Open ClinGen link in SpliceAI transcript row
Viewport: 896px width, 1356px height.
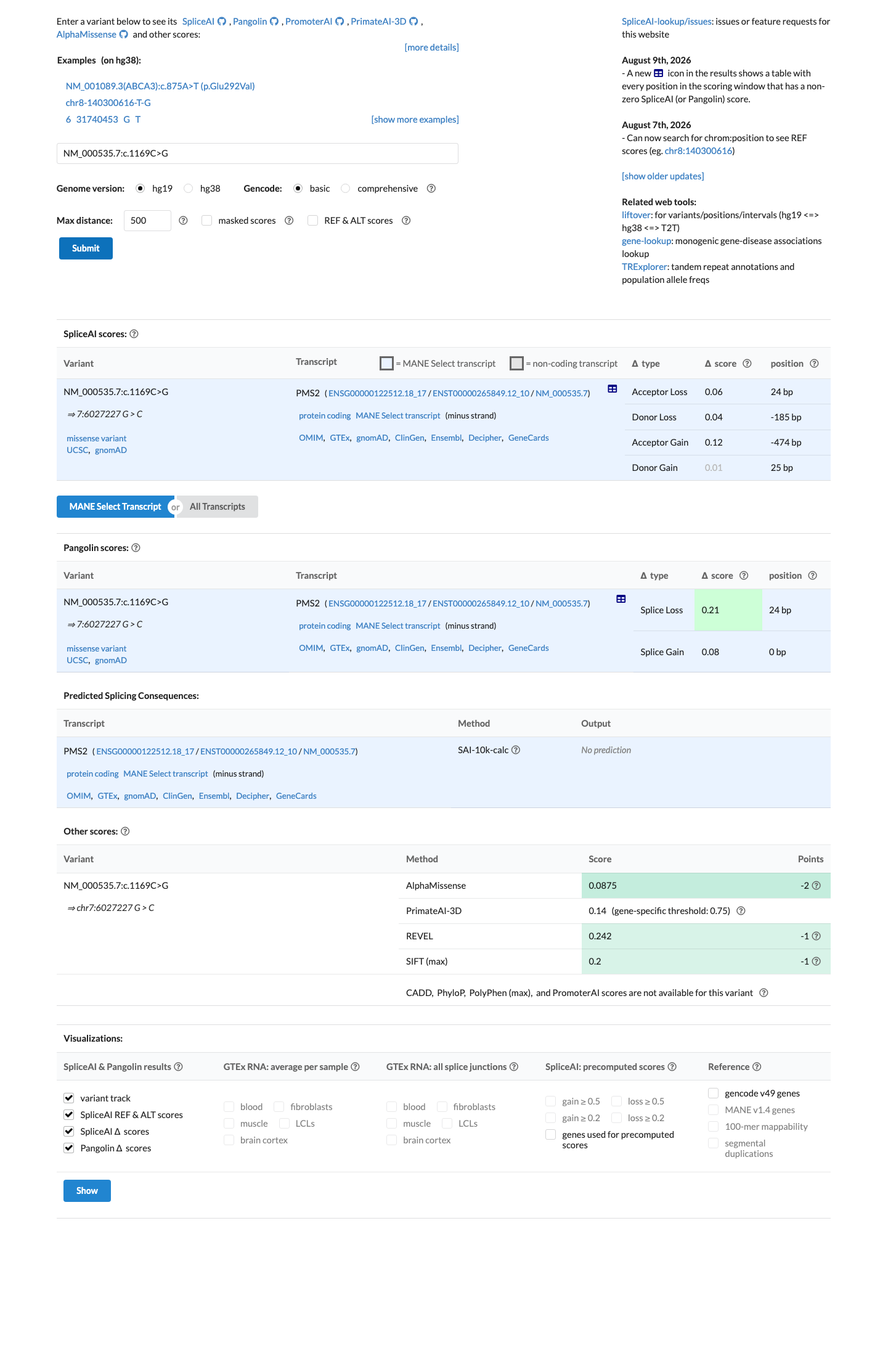(410, 438)
